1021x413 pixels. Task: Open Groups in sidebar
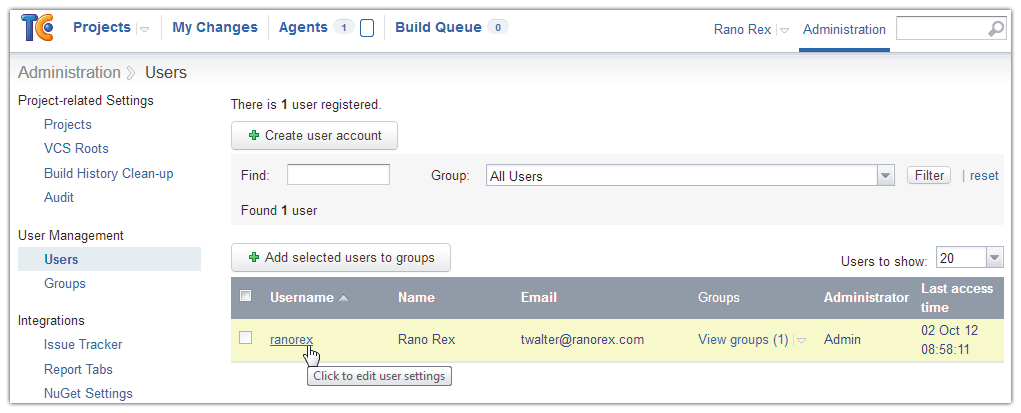point(64,283)
